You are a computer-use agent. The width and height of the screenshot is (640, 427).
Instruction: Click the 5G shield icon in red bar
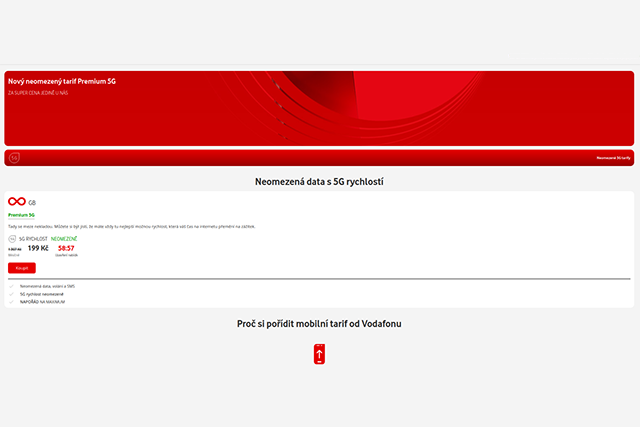click(x=14, y=158)
